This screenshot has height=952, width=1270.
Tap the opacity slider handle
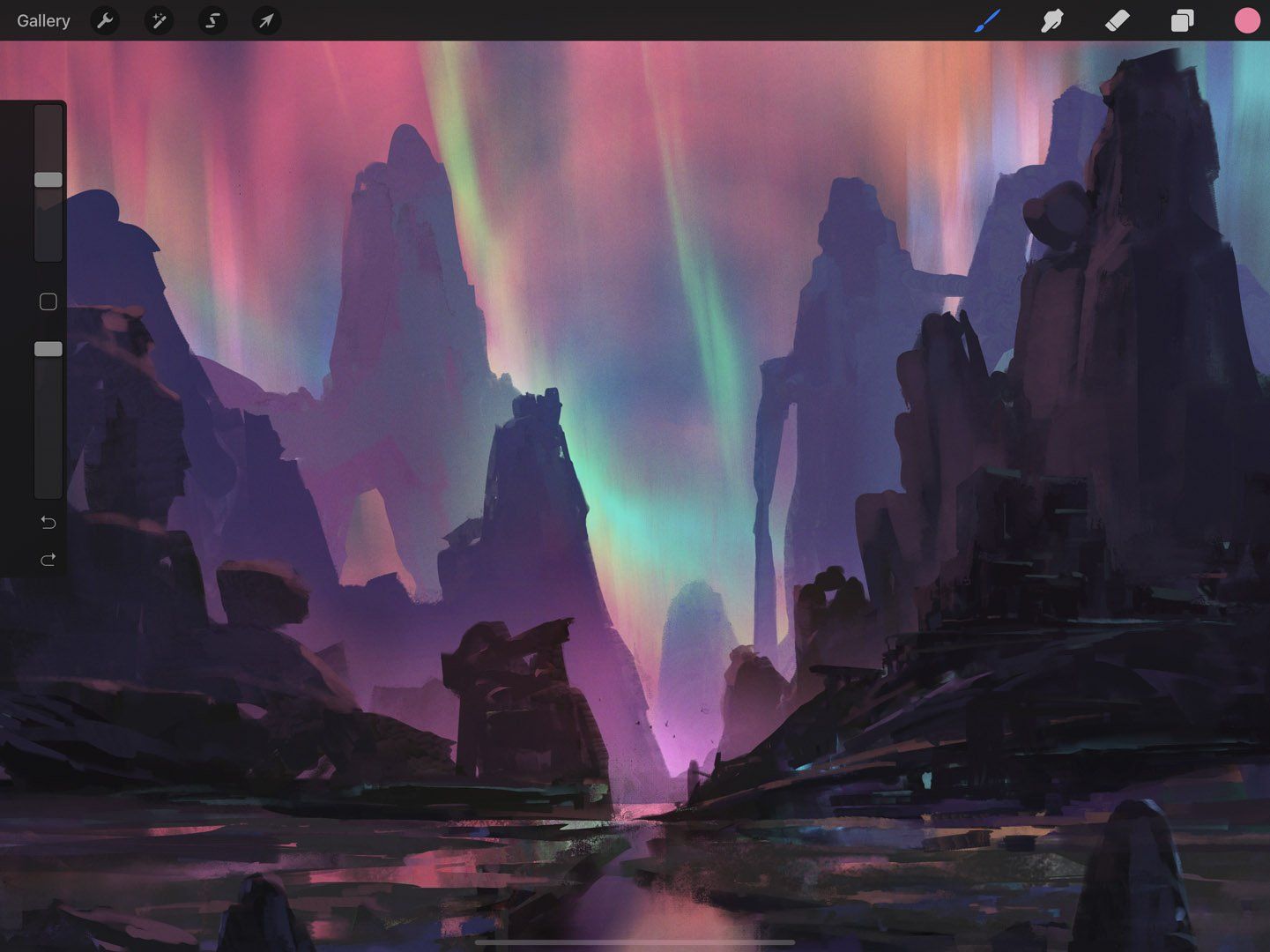pos(48,349)
